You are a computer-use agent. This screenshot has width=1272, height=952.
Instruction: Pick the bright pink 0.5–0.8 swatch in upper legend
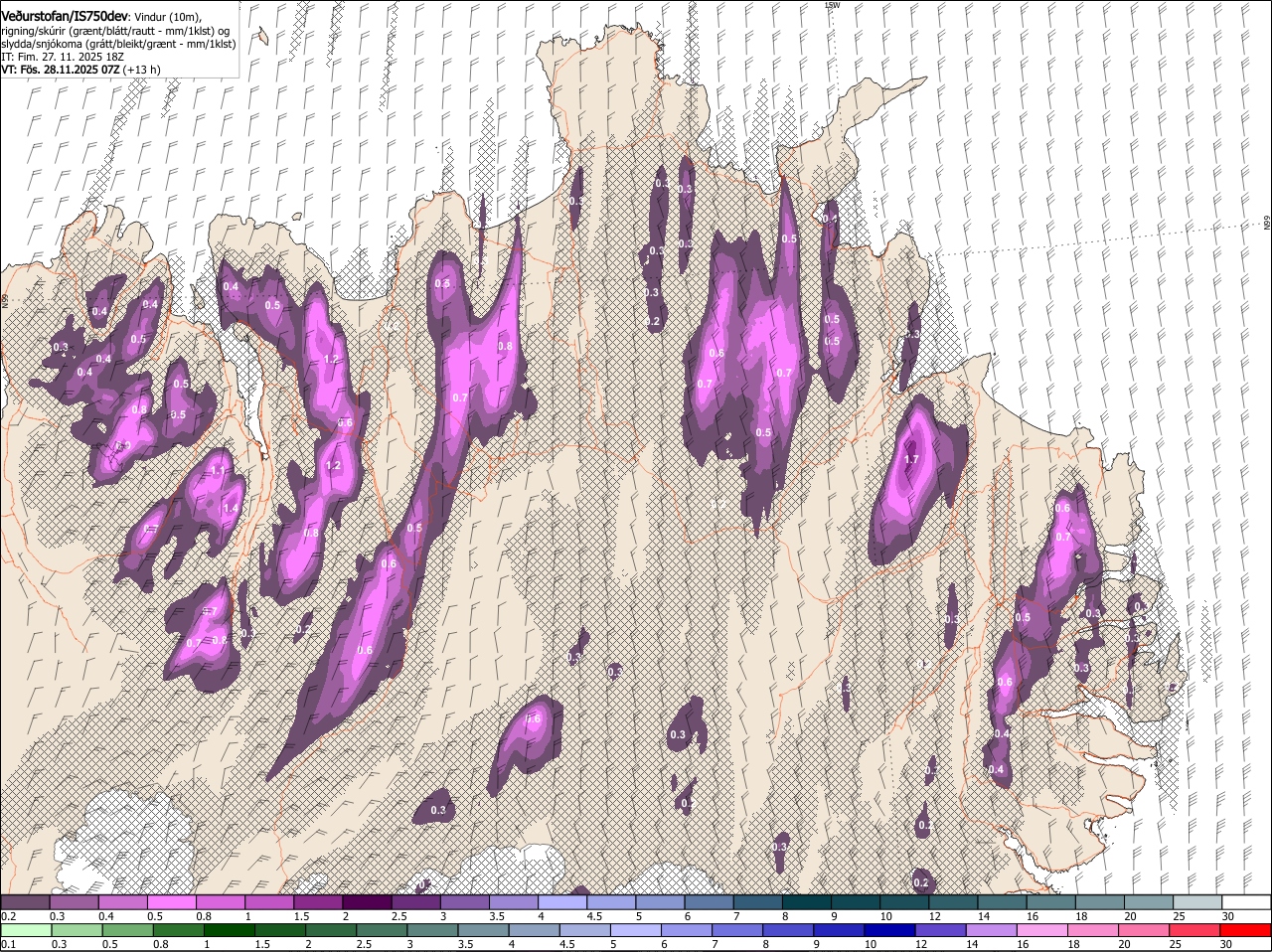pos(171,902)
